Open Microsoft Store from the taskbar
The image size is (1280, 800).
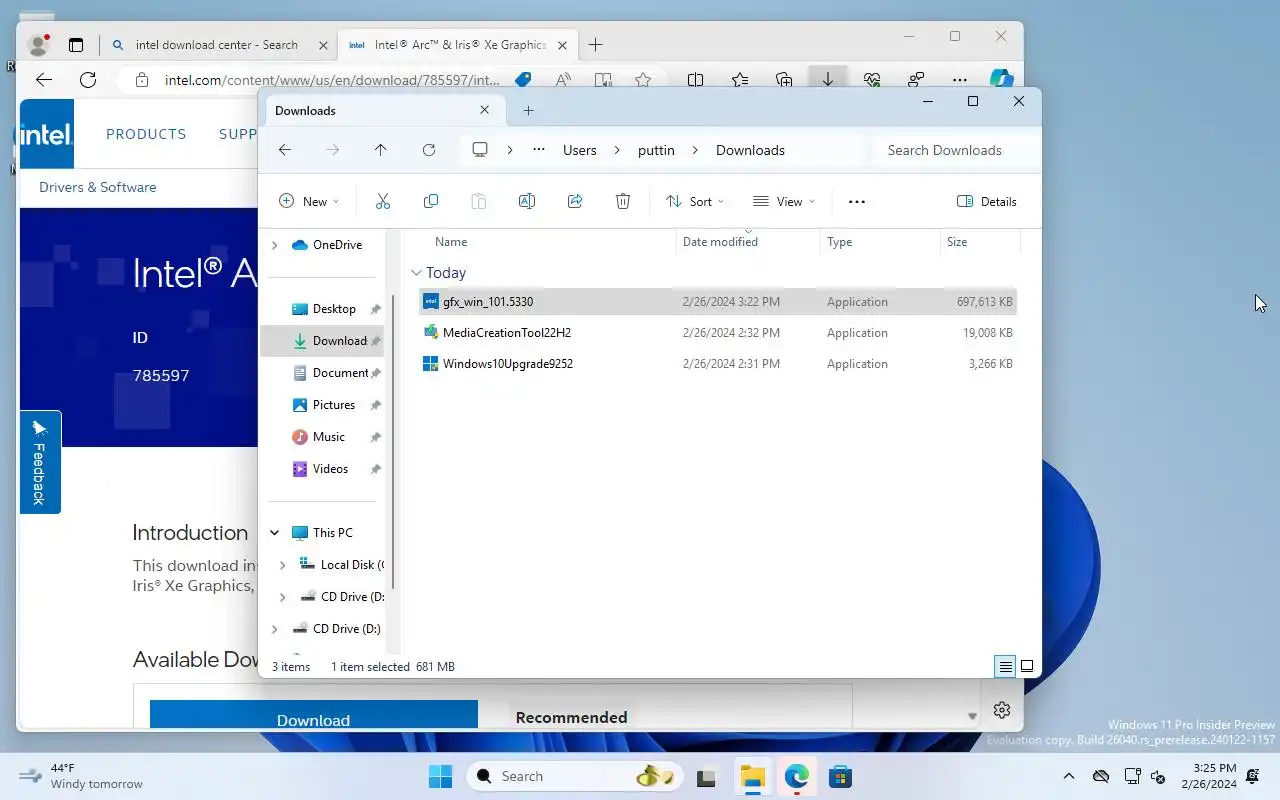(840, 776)
